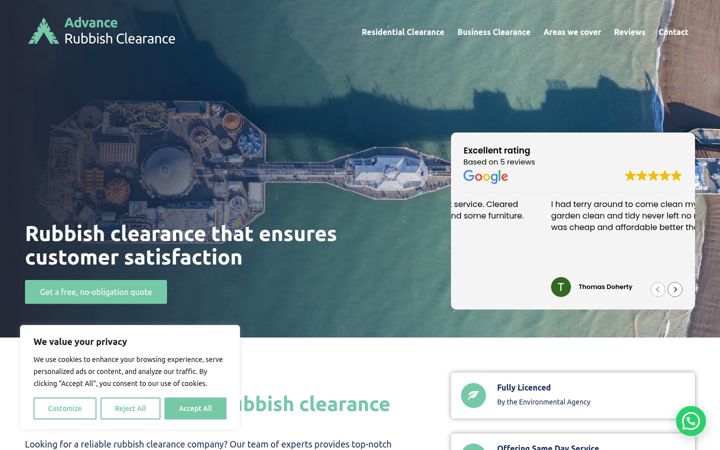Open the Residential Clearance menu

coord(403,32)
